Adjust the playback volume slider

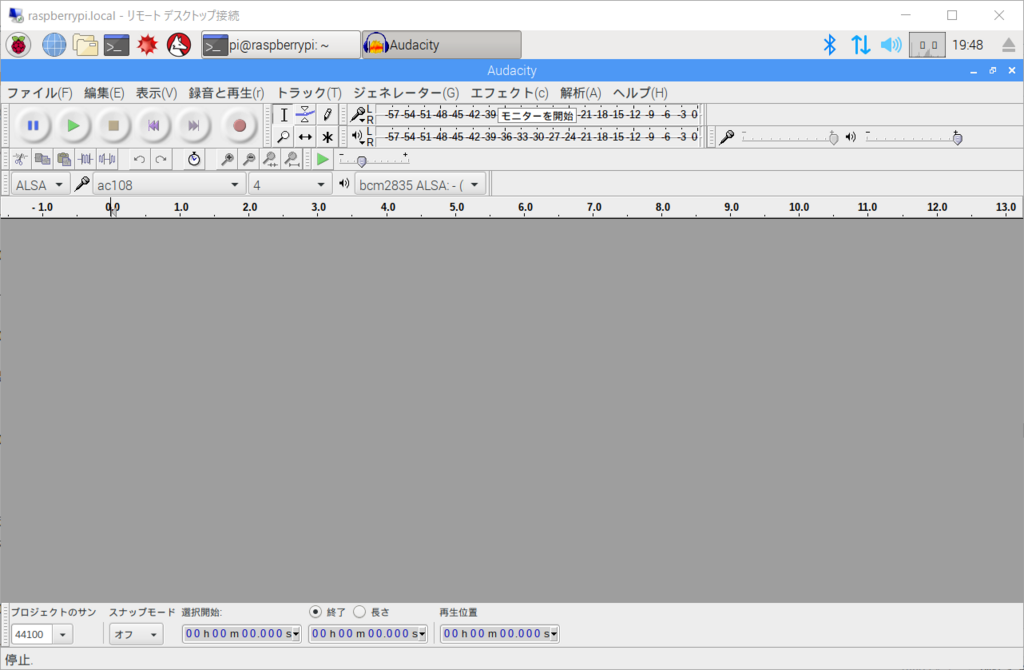[x=914, y=138]
